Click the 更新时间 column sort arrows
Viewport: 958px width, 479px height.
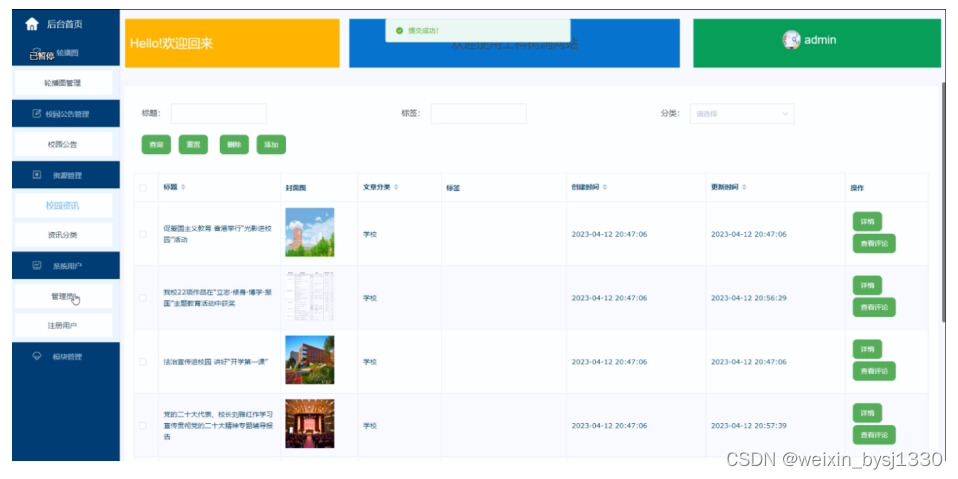tap(744, 188)
